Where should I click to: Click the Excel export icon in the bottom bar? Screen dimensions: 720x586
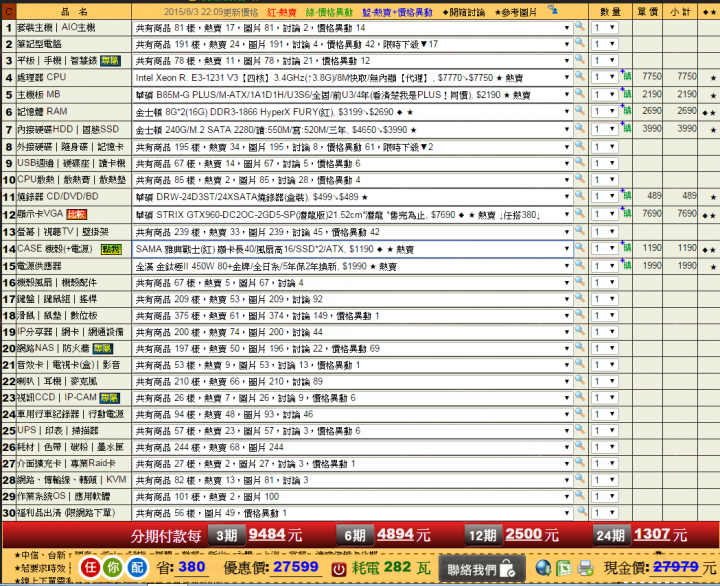pos(563,569)
